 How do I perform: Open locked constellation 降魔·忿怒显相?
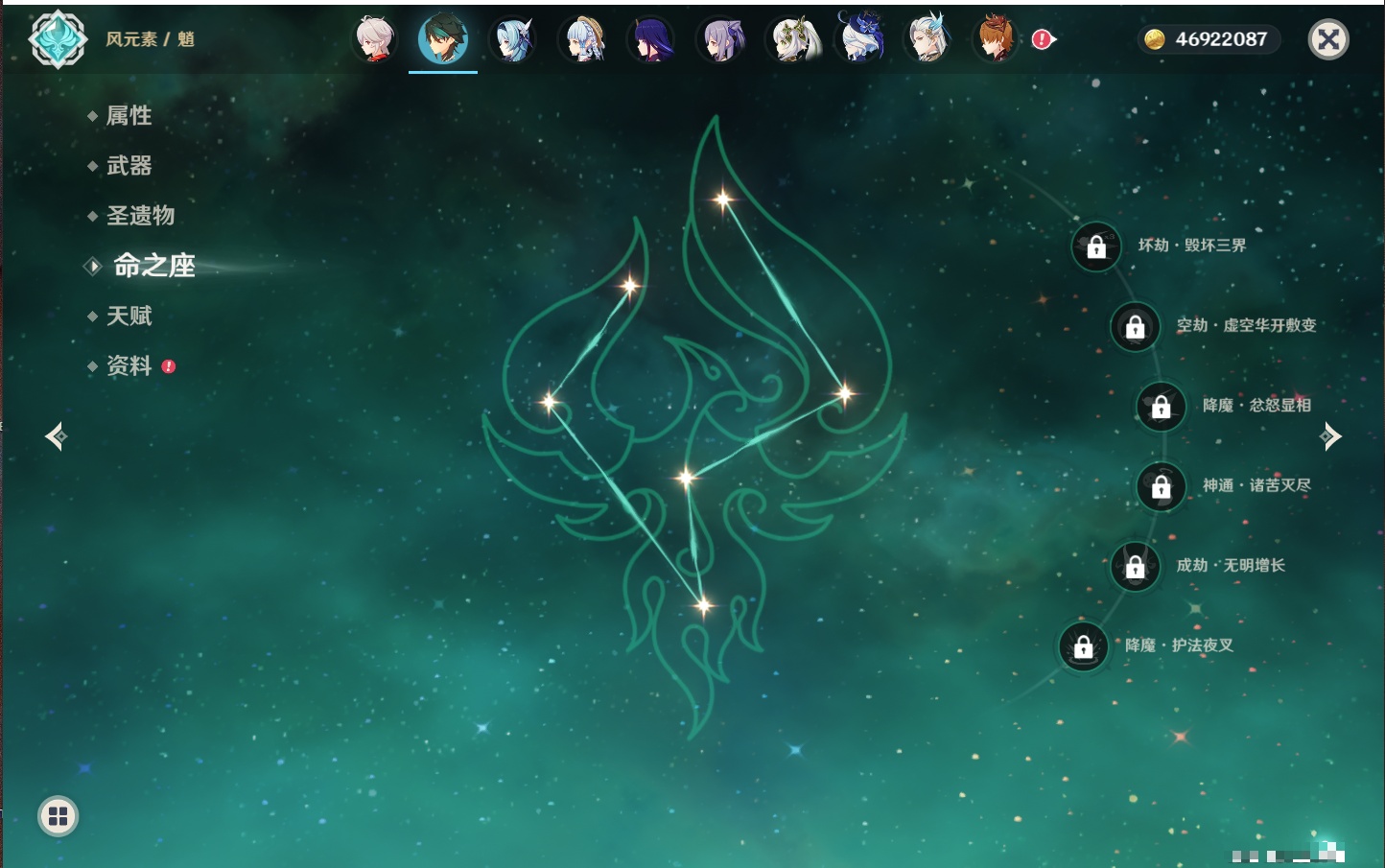point(1162,406)
